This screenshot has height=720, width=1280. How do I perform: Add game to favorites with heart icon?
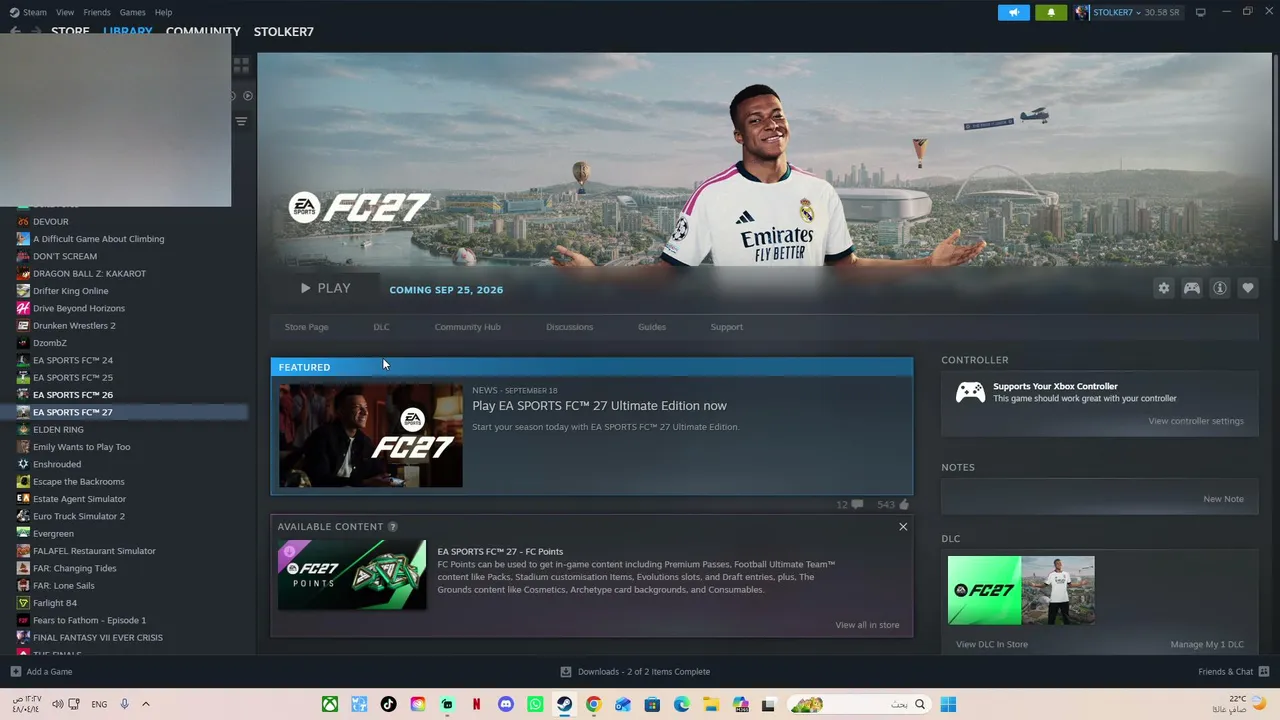click(1248, 288)
